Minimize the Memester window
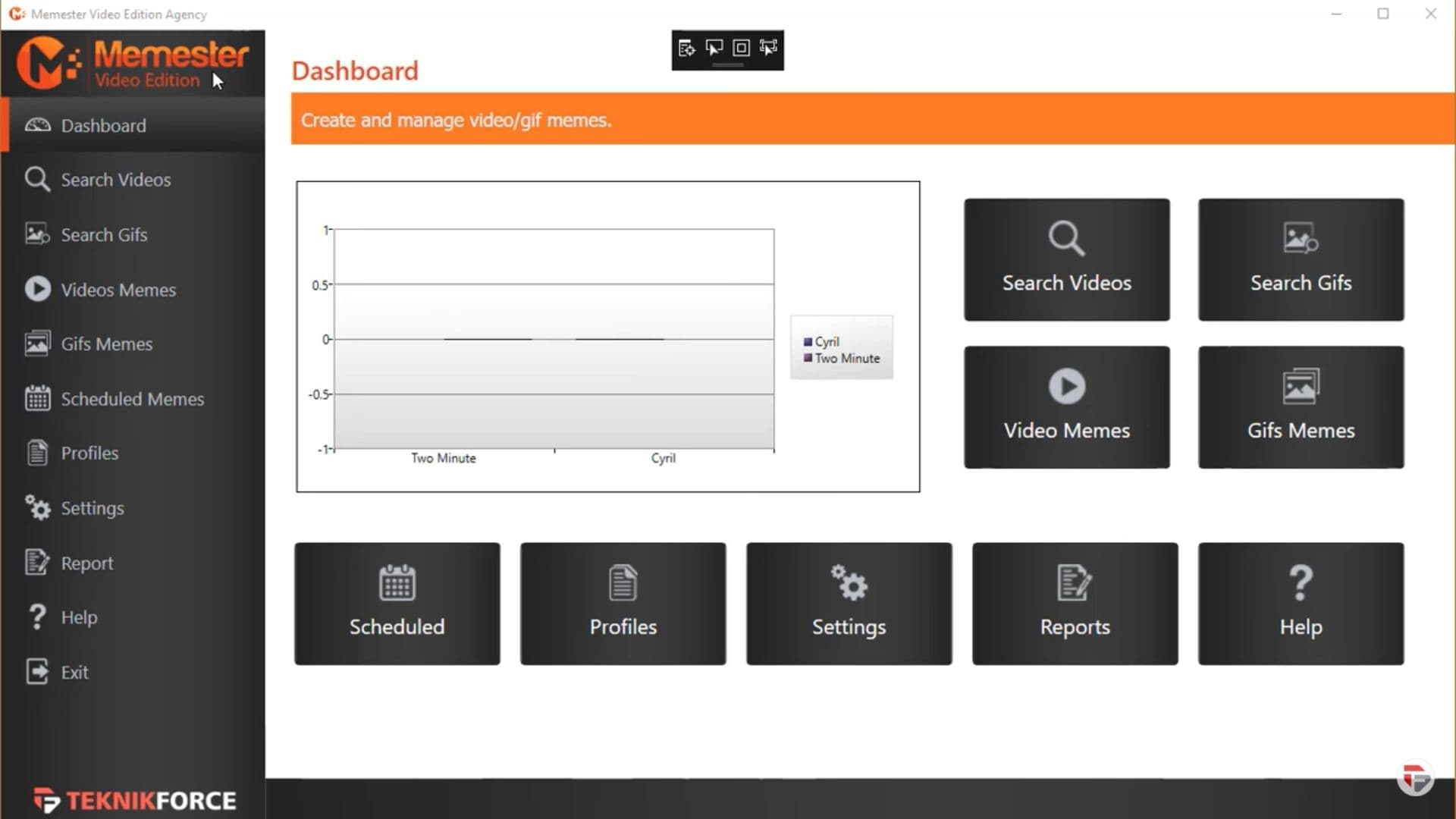The image size is (1456, 819). 1336,14
